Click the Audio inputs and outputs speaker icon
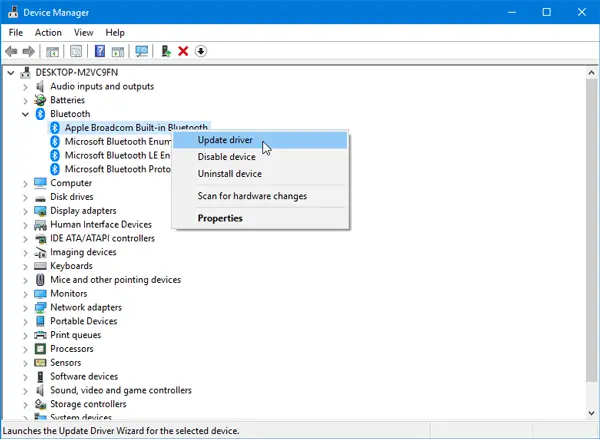This screenshot has width=600, height=439. [40, 86]
